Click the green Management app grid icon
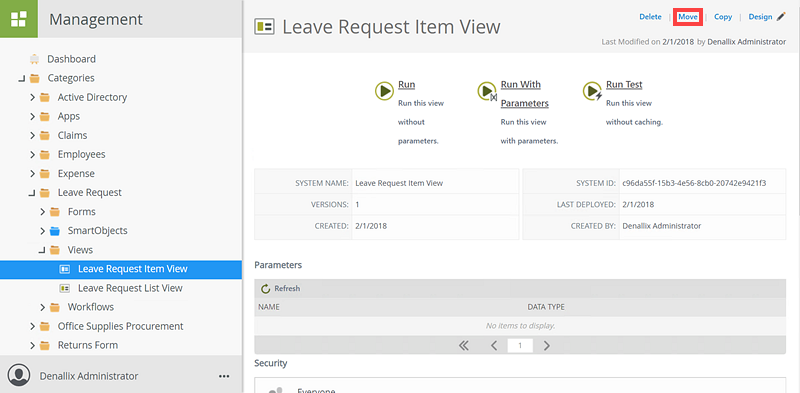The width and height of the screenshot is (800, 393). pos(19,19)
